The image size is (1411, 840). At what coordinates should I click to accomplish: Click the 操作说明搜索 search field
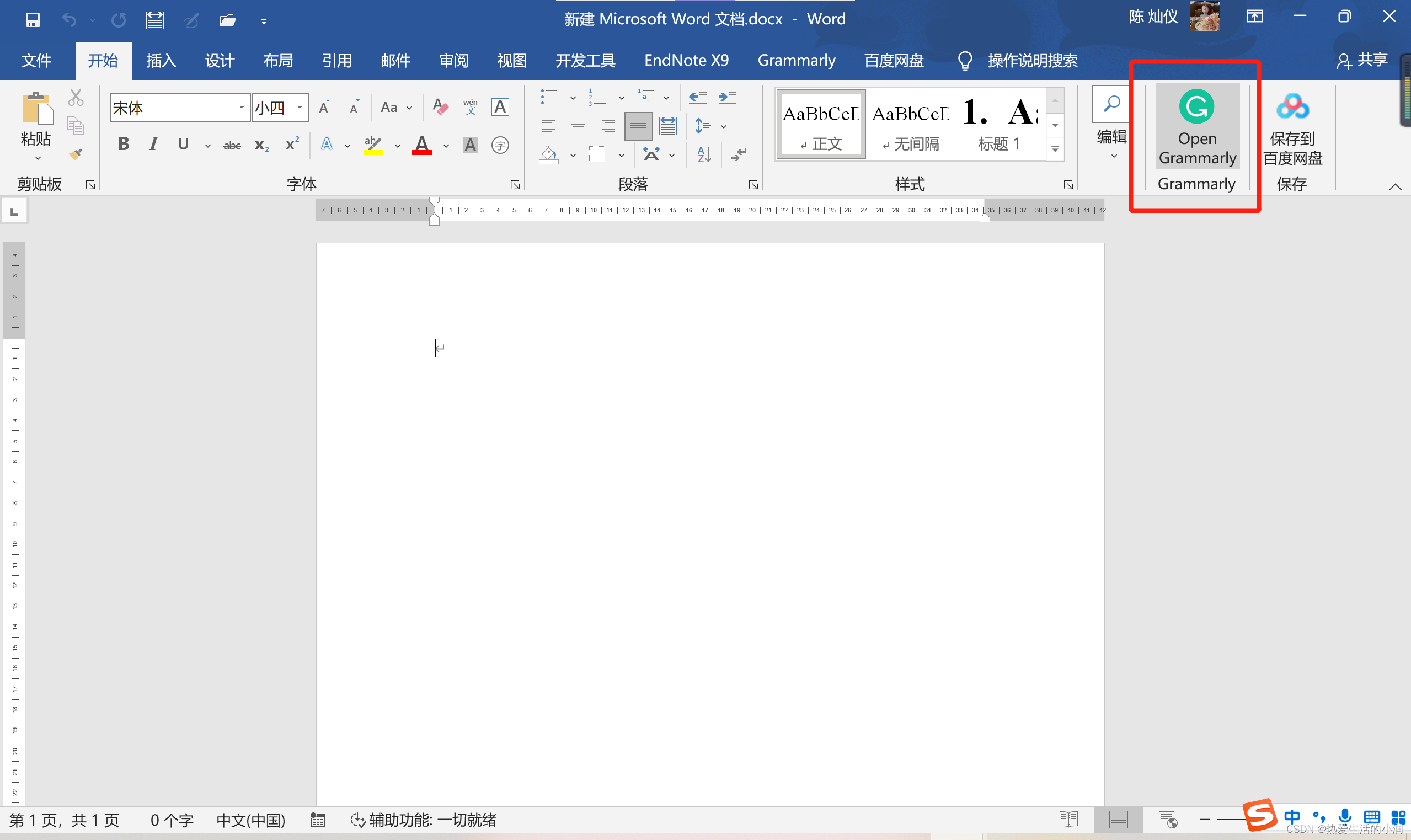[x=1033, y=61]
